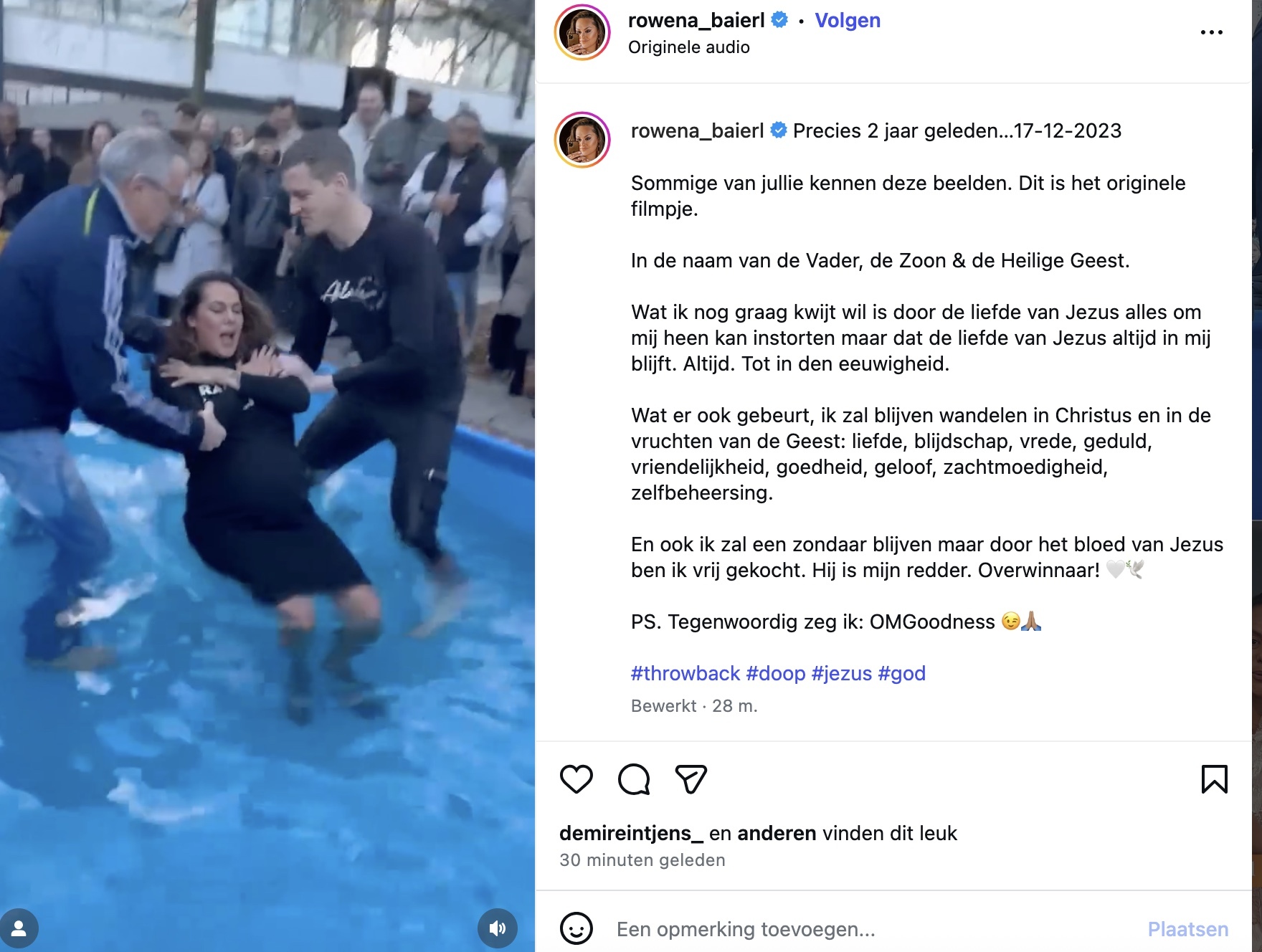Click the Volgen follow button
The width and height of the screenshot is (1262, 952).
[848, 20]
